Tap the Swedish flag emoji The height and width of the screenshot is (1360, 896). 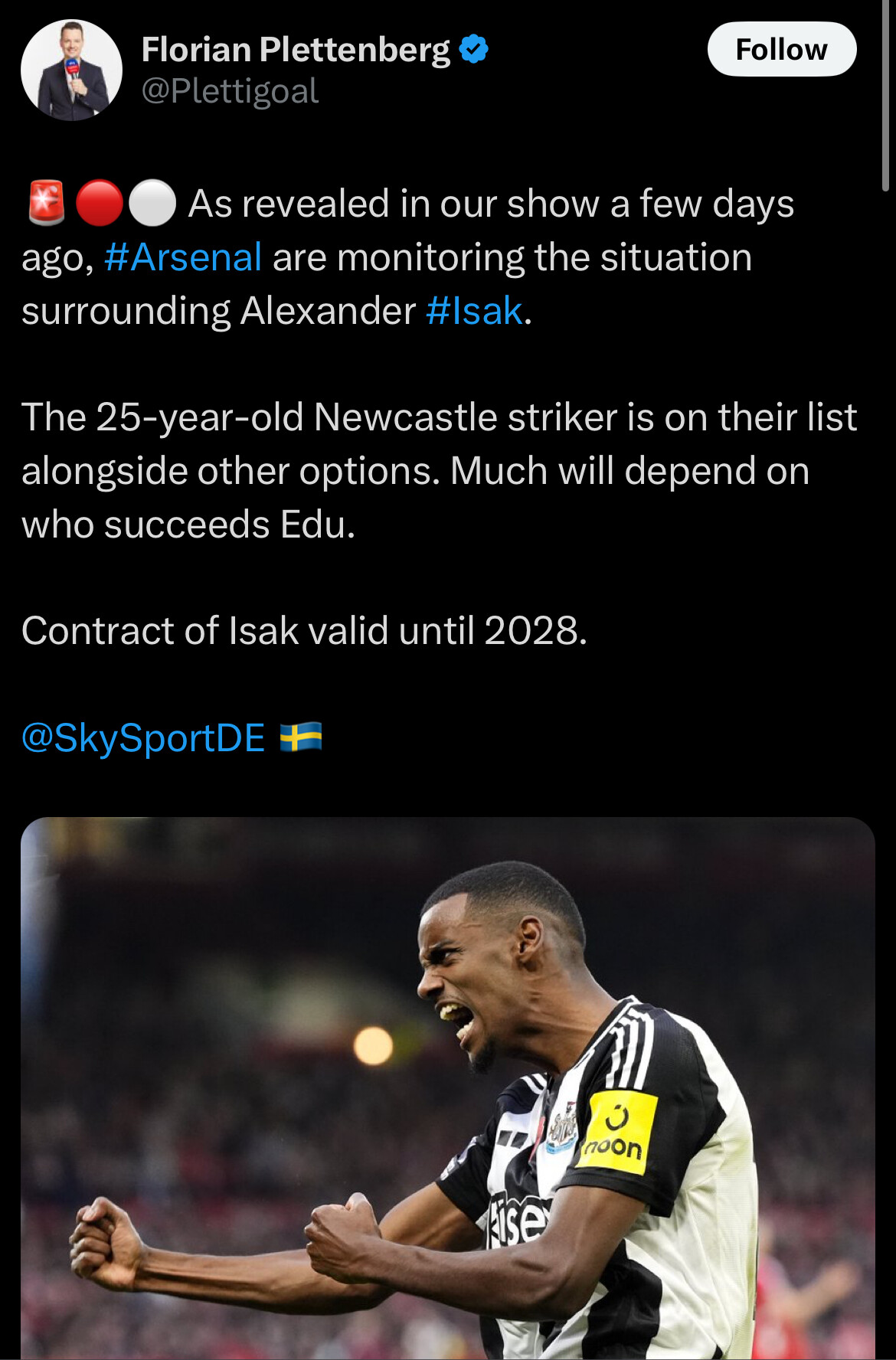click(301, 737)
